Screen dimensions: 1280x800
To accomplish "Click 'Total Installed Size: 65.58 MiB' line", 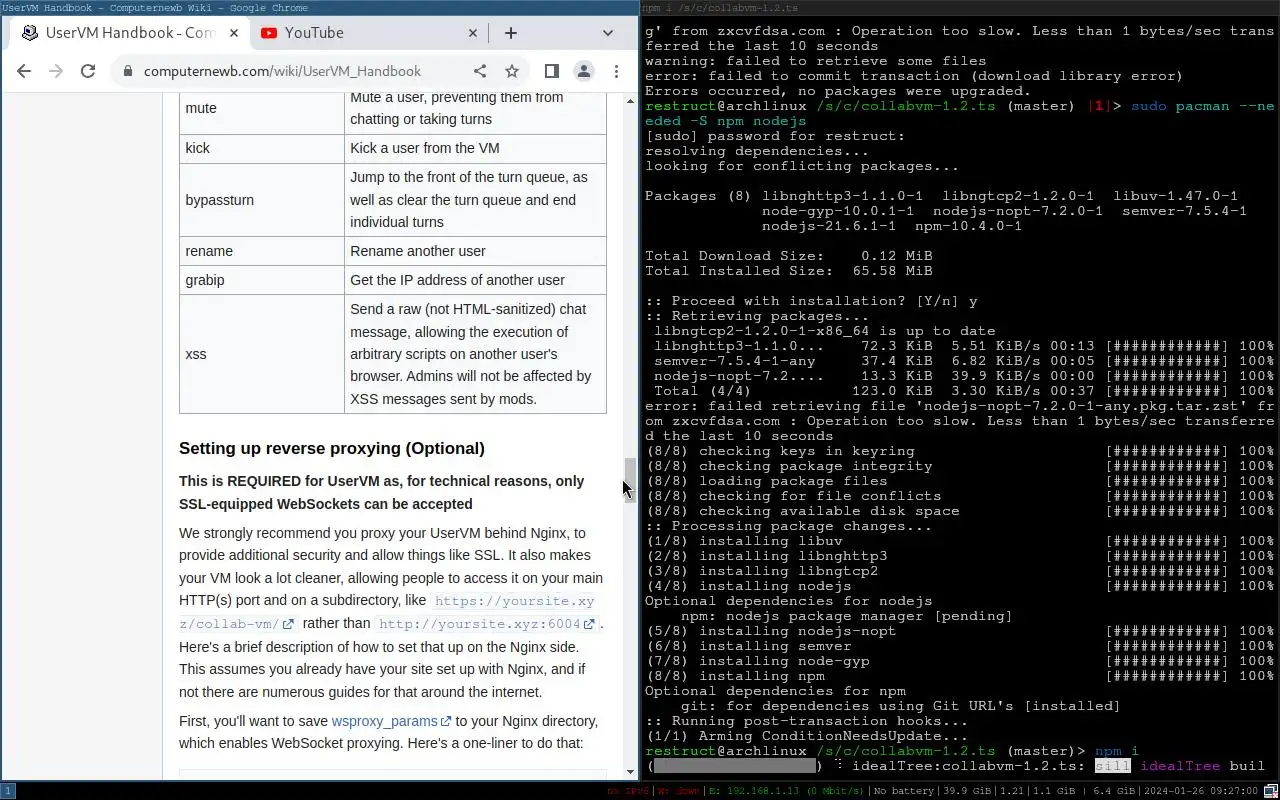I will tap(788, 271).
